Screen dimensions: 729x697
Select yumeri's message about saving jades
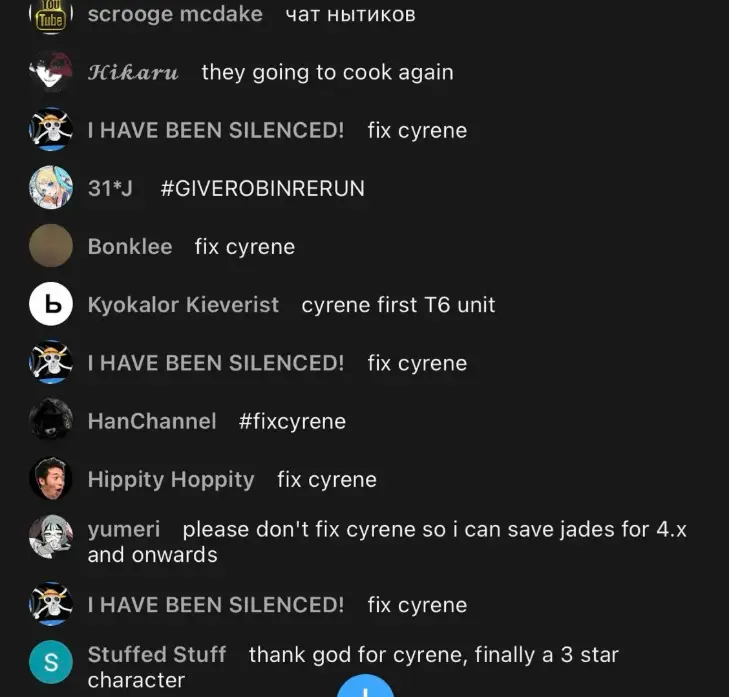click(x=387, y=542)
